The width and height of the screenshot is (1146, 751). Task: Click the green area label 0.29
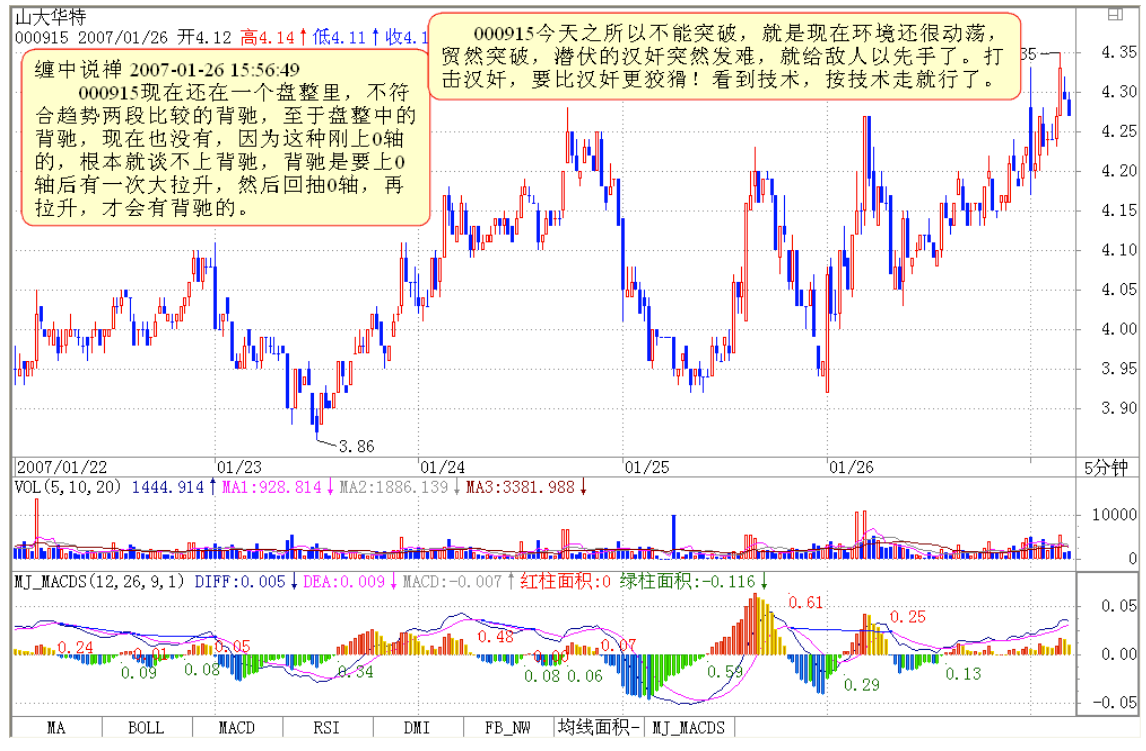pyautogui.click(x=862, y=685)
